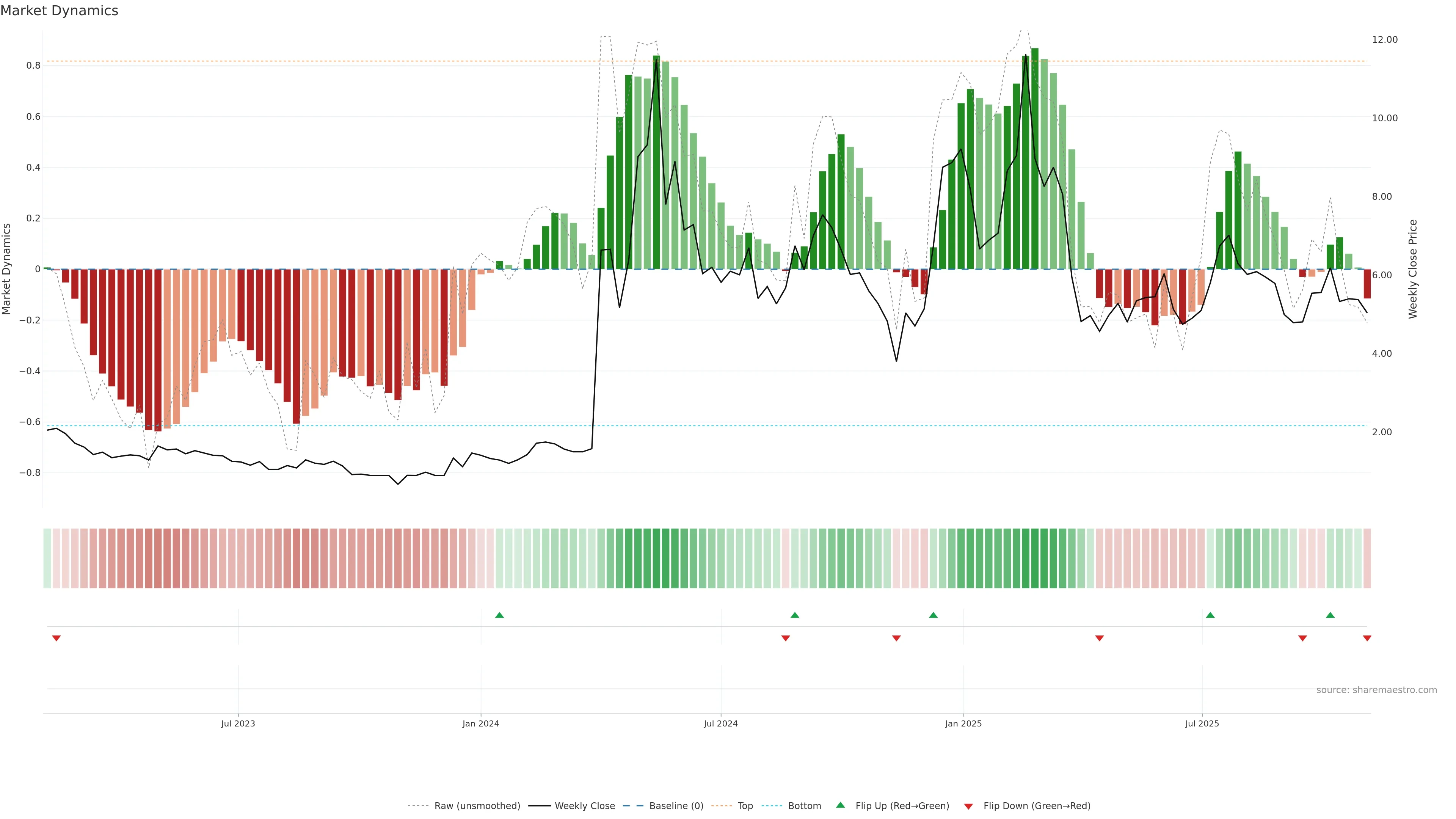Click the green flip-up marker just after Jul 2025
Screen dimensions: 1456x819
[1210, 615]
